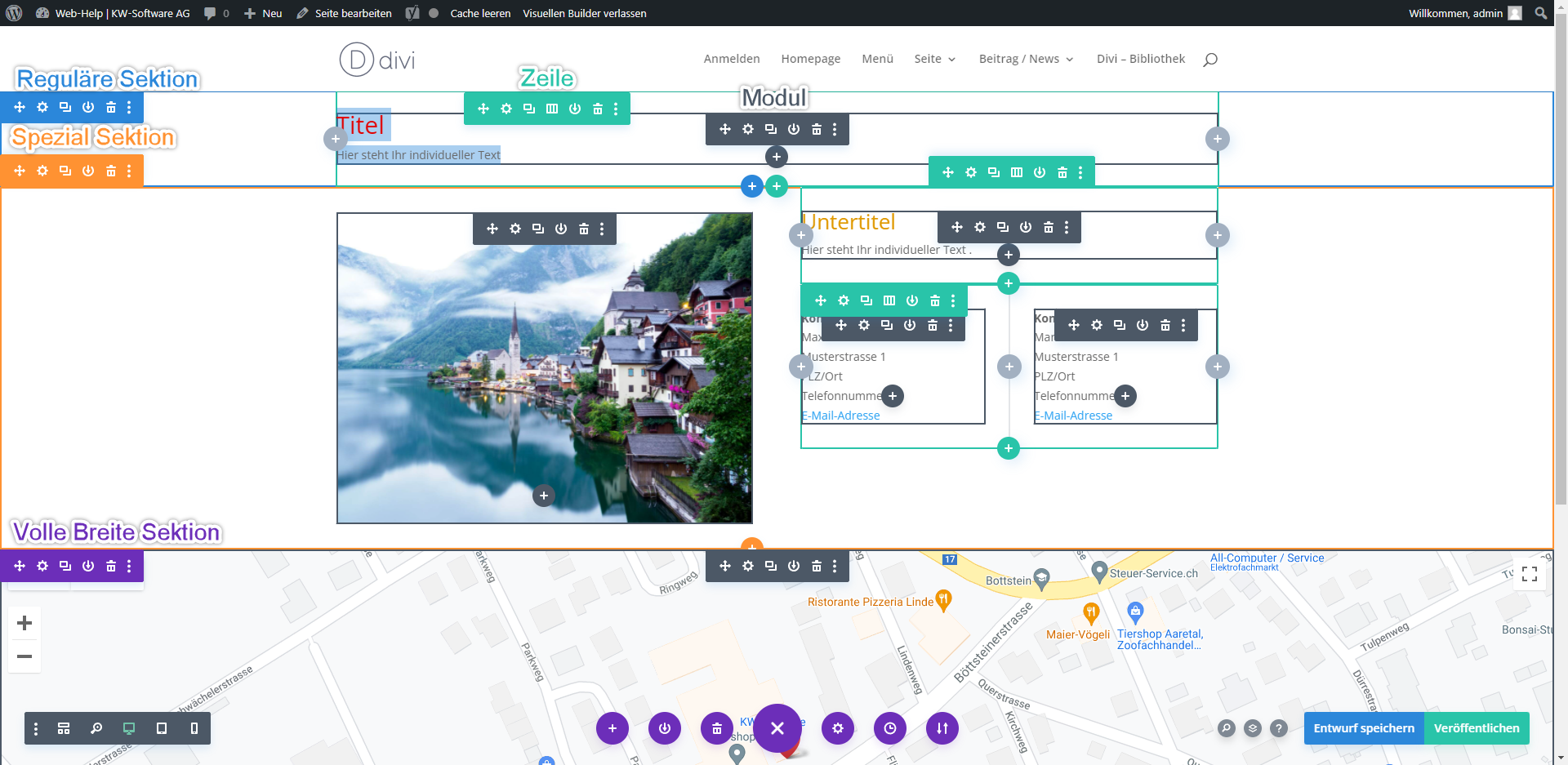This screenshot has width=1568, height=765.
Task: Open editing history clock icon
Action: (890, 728)
